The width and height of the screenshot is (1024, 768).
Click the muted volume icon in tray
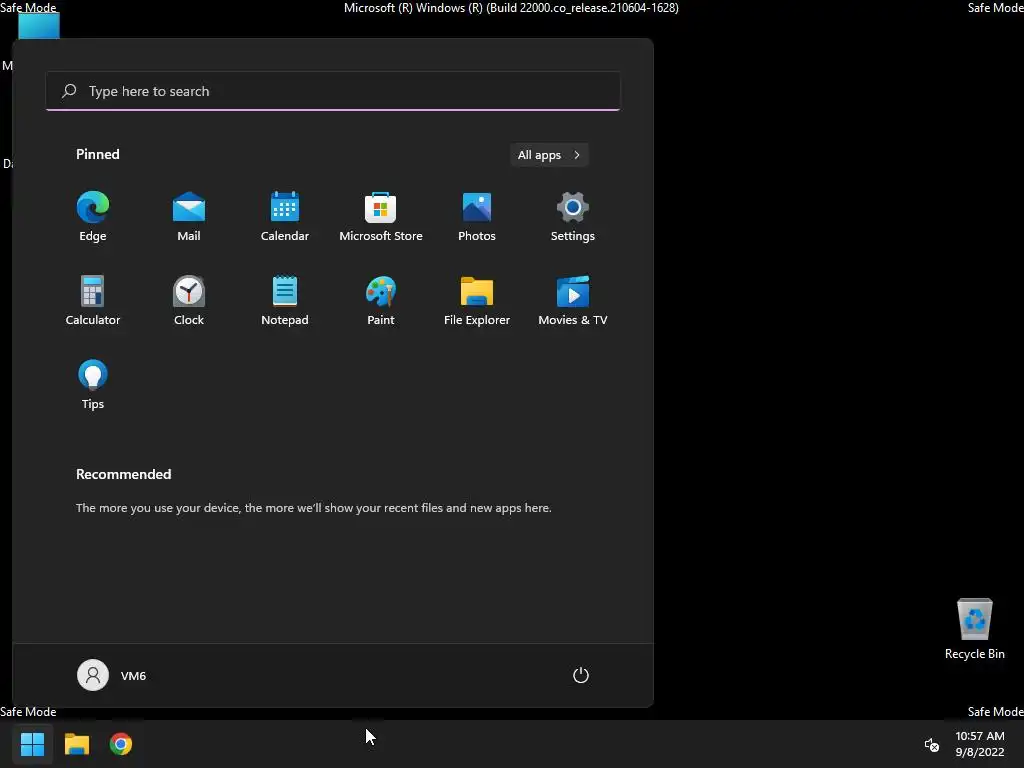coord(932,744)
